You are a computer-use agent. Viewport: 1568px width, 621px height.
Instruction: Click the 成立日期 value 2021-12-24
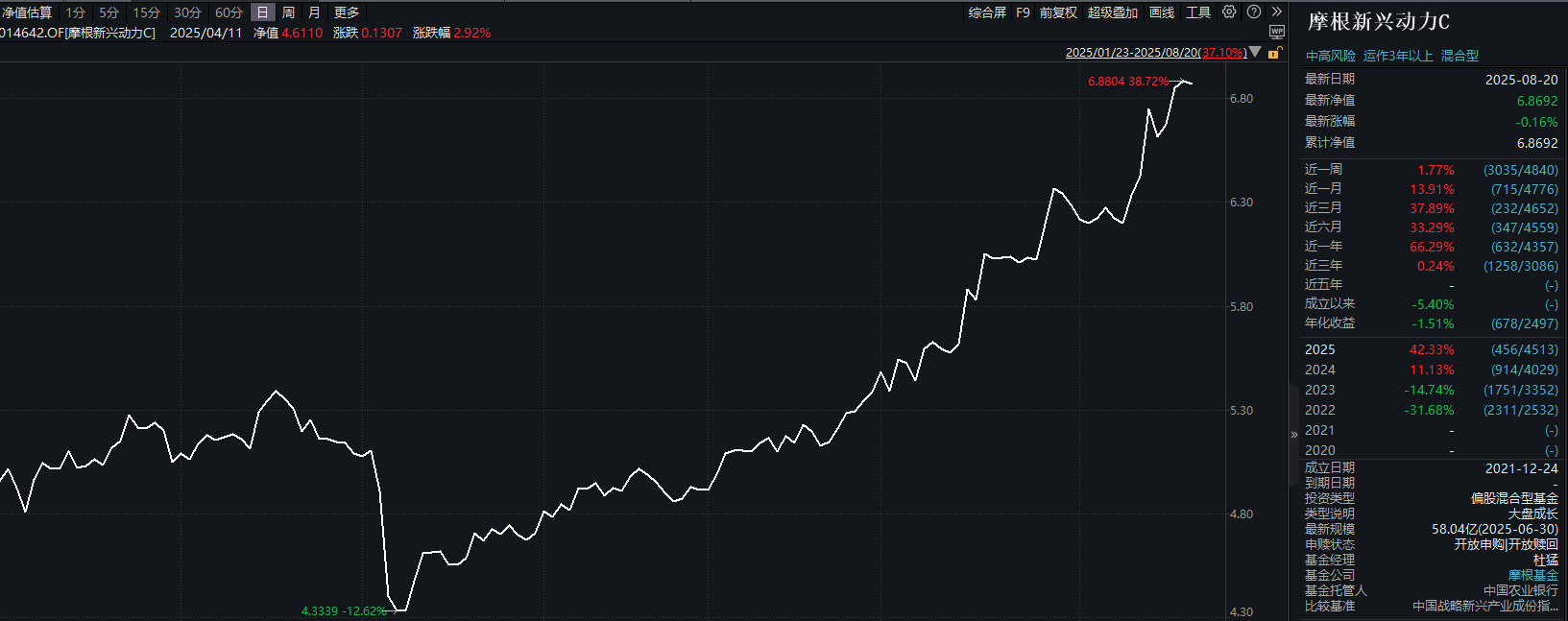[x=1522, y=468]
